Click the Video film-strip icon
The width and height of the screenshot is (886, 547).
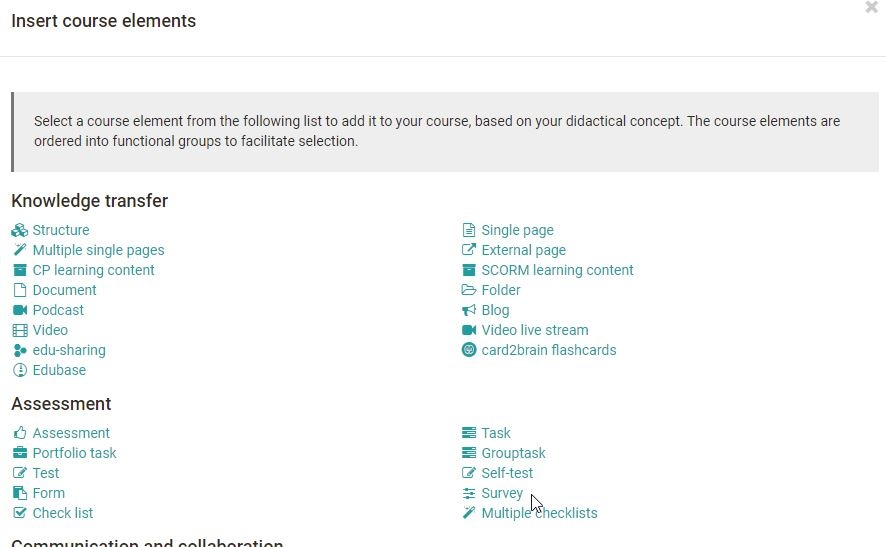click(x=20, y=330)
